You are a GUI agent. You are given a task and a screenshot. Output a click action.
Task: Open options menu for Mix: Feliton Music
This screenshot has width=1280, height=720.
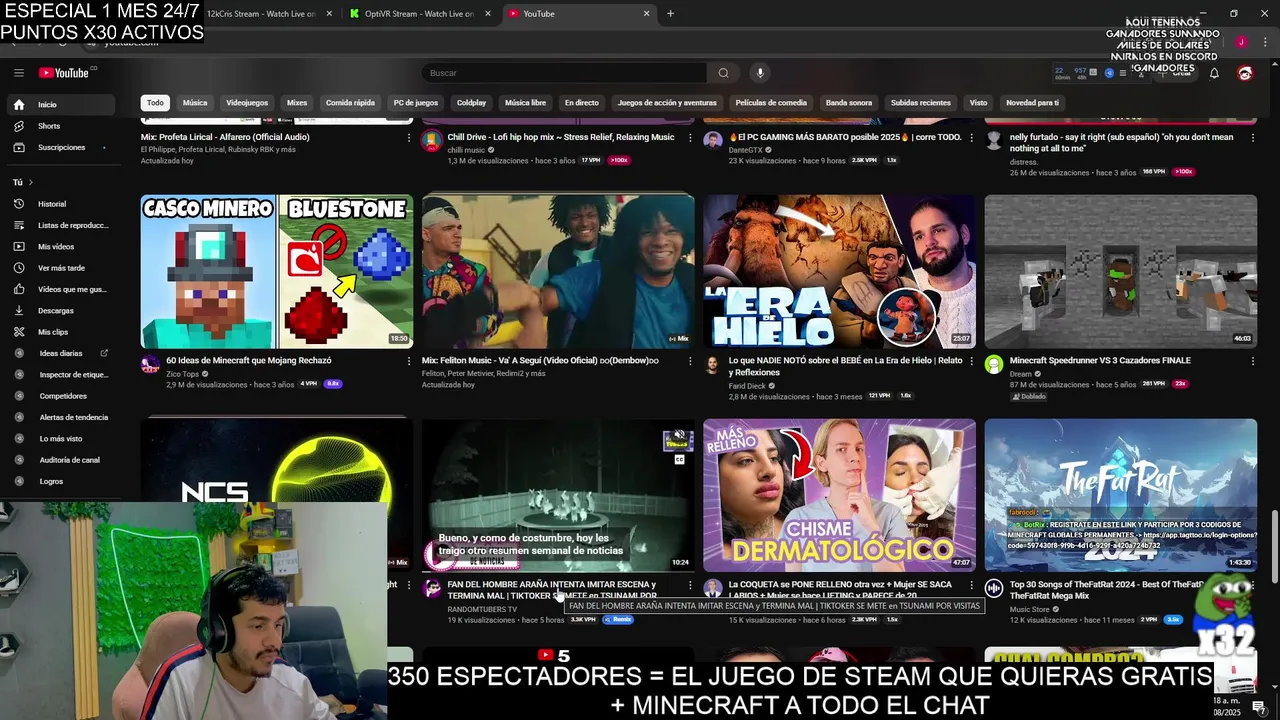pyautogui.click(x=689, y=361)
